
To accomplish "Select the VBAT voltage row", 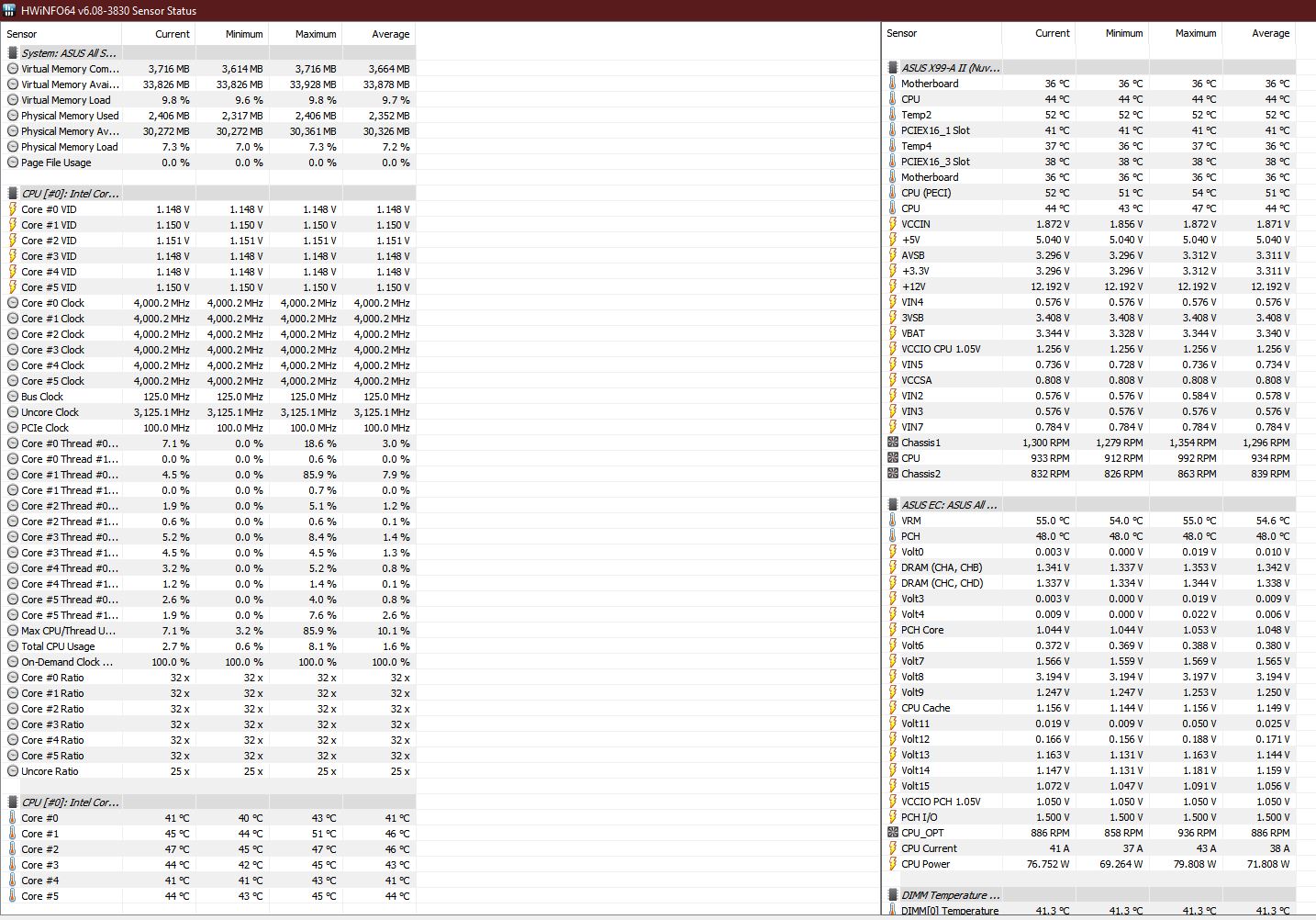I will click(1091, 333).
